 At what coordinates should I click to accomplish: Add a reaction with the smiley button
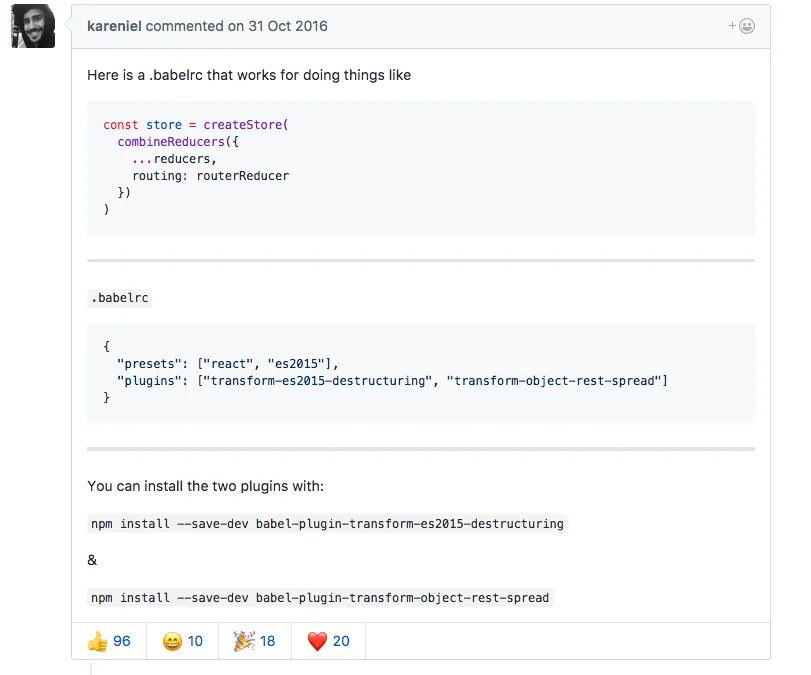point(742,26)
